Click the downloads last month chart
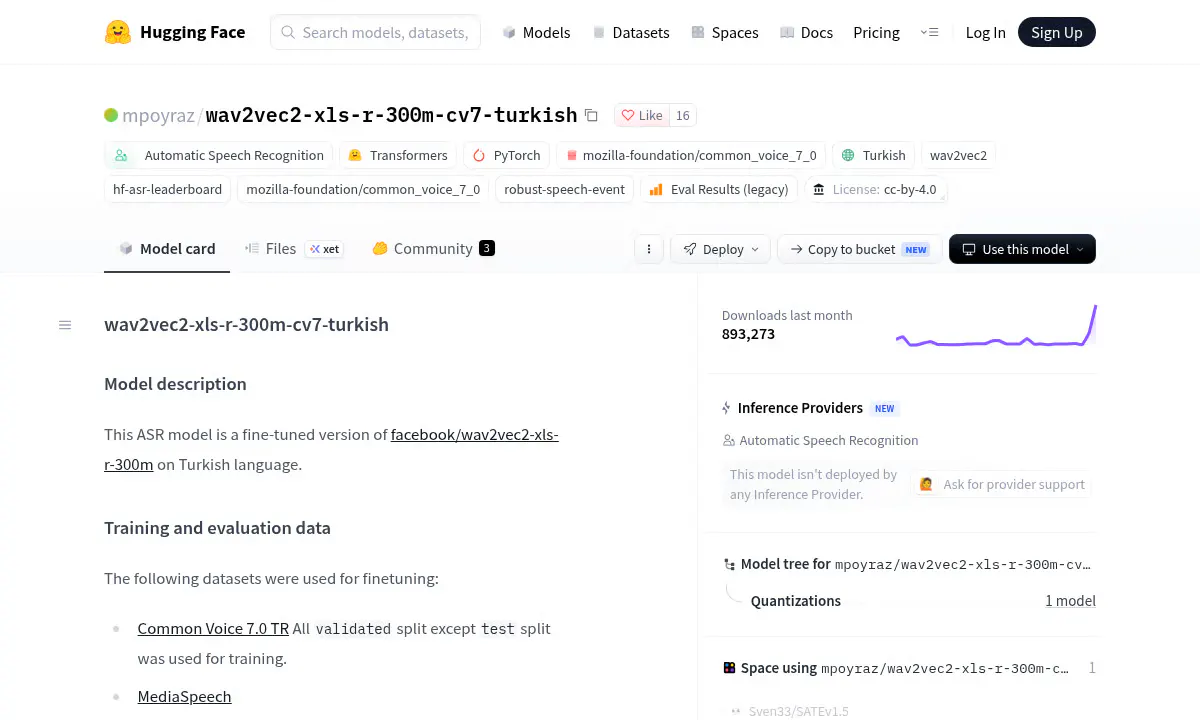Viewport: 1200px width, 720px height. (996, 328)
